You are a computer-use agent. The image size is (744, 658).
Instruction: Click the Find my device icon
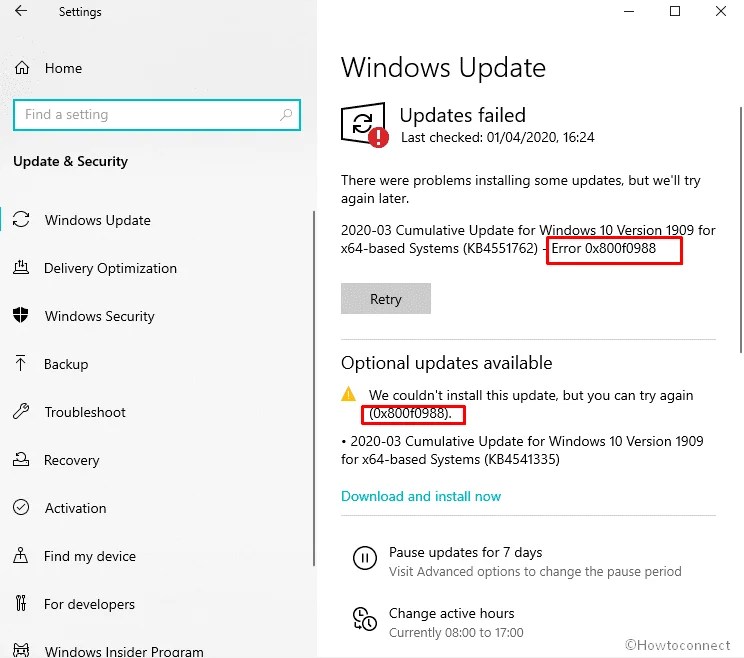(x=20, y=555)
